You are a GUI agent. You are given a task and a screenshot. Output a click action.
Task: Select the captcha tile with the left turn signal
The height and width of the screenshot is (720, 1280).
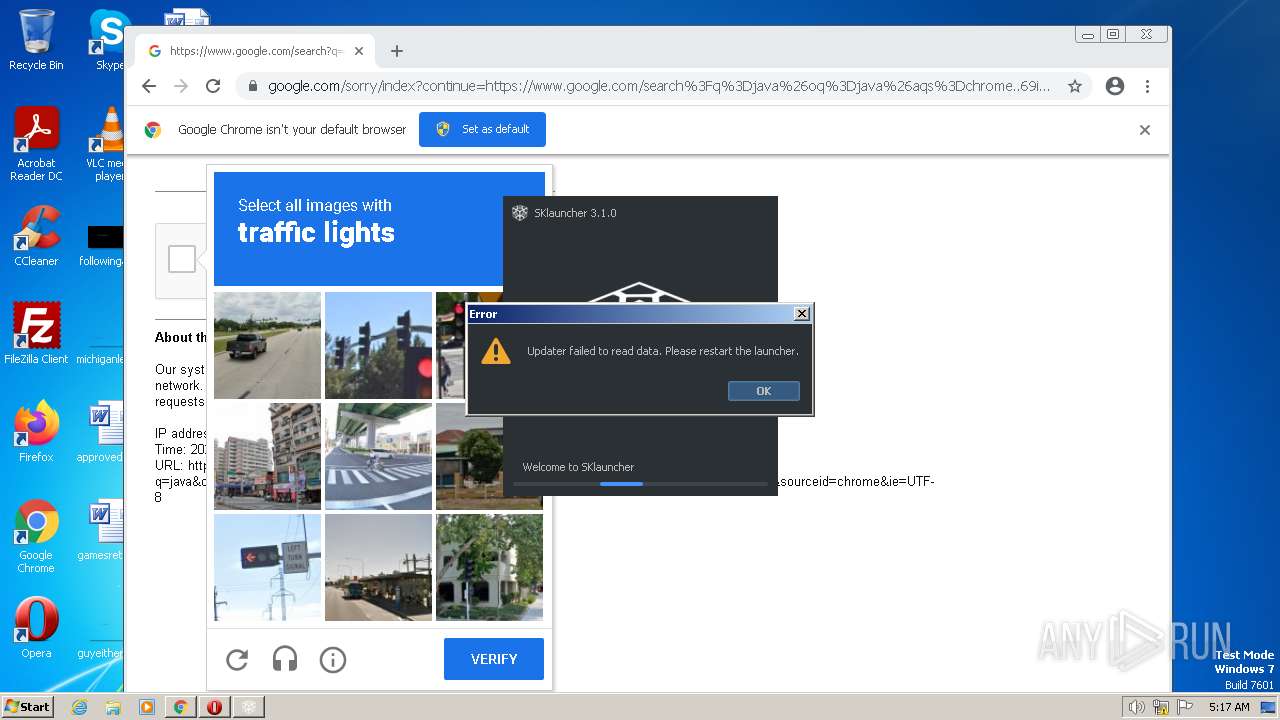[x=267, y=567]
